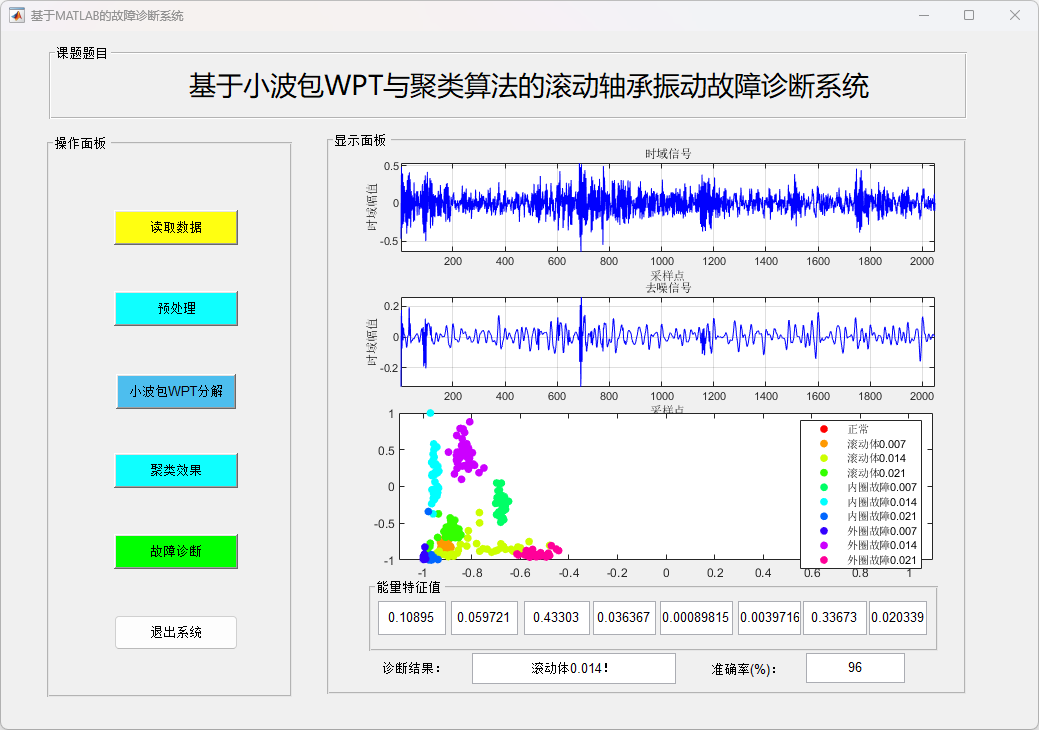Click the energy field with 0.33673

point(834,618)
